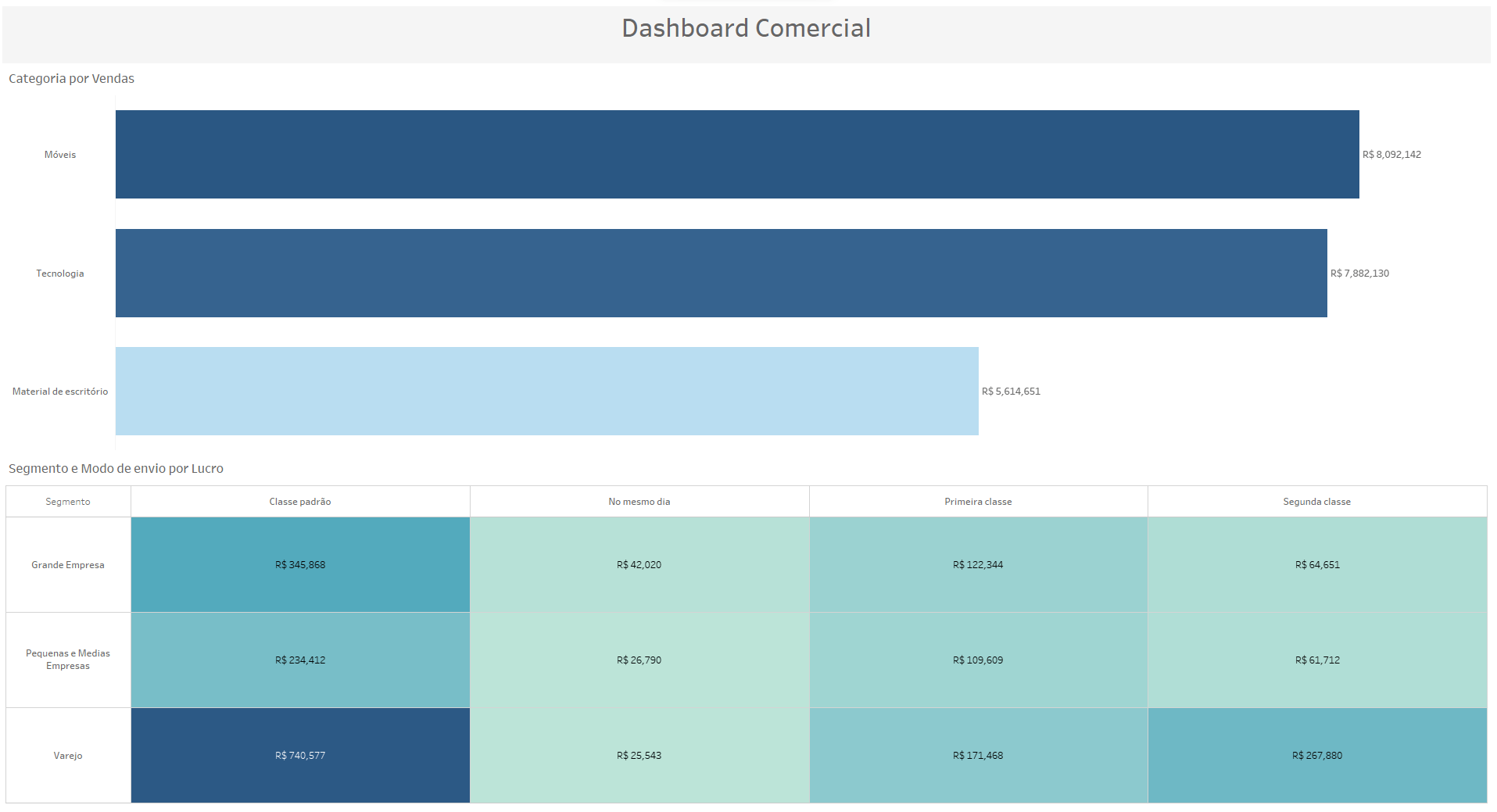Select the Segmento e Modo de envio por Lucro title
Image resolution: width=1497 pixels, height=812 pixels.
click(x=116, y=468)
